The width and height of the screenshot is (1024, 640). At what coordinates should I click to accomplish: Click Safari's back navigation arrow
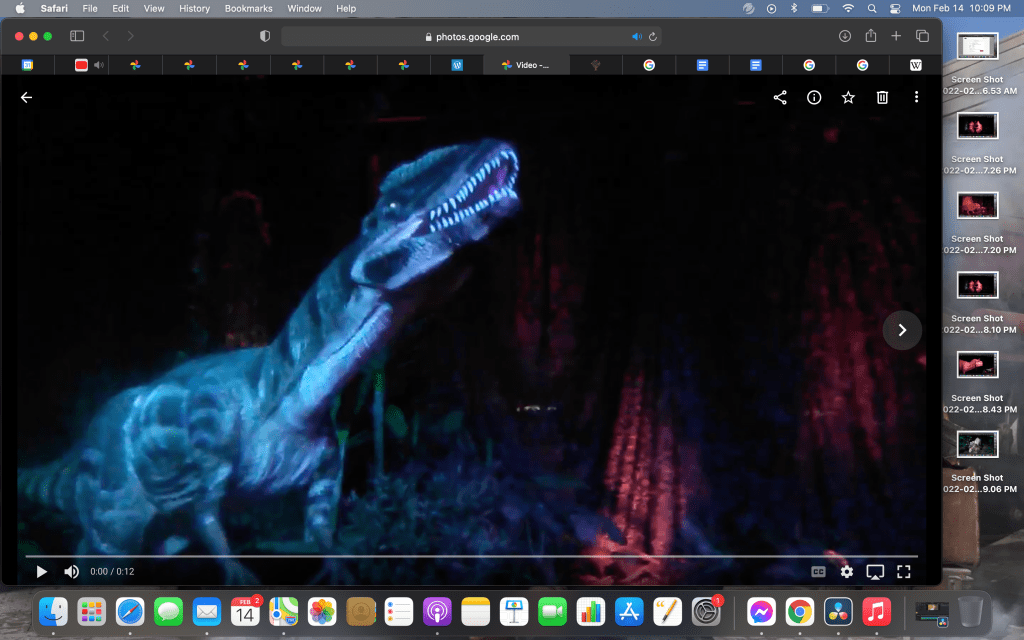106,36
